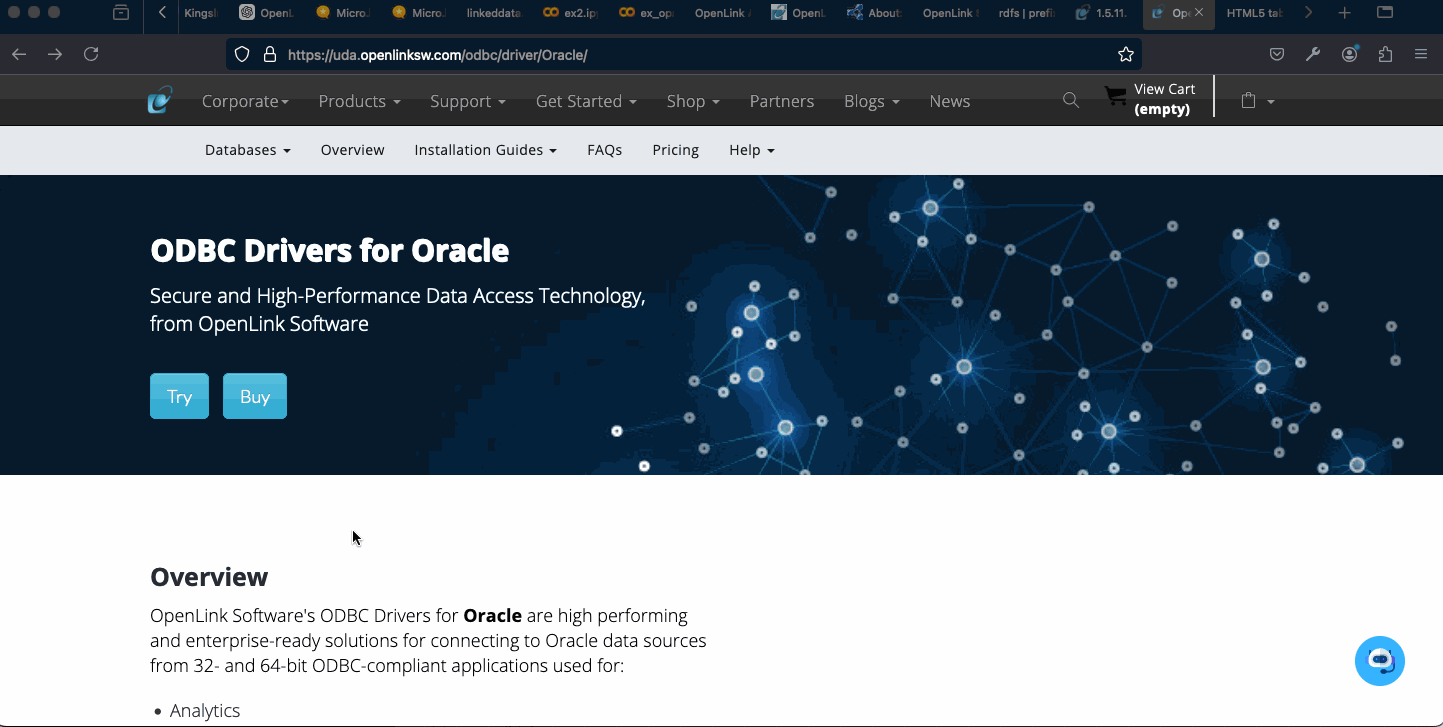Open the Partners menu item
1443x727 pixels.
point(782,101)
